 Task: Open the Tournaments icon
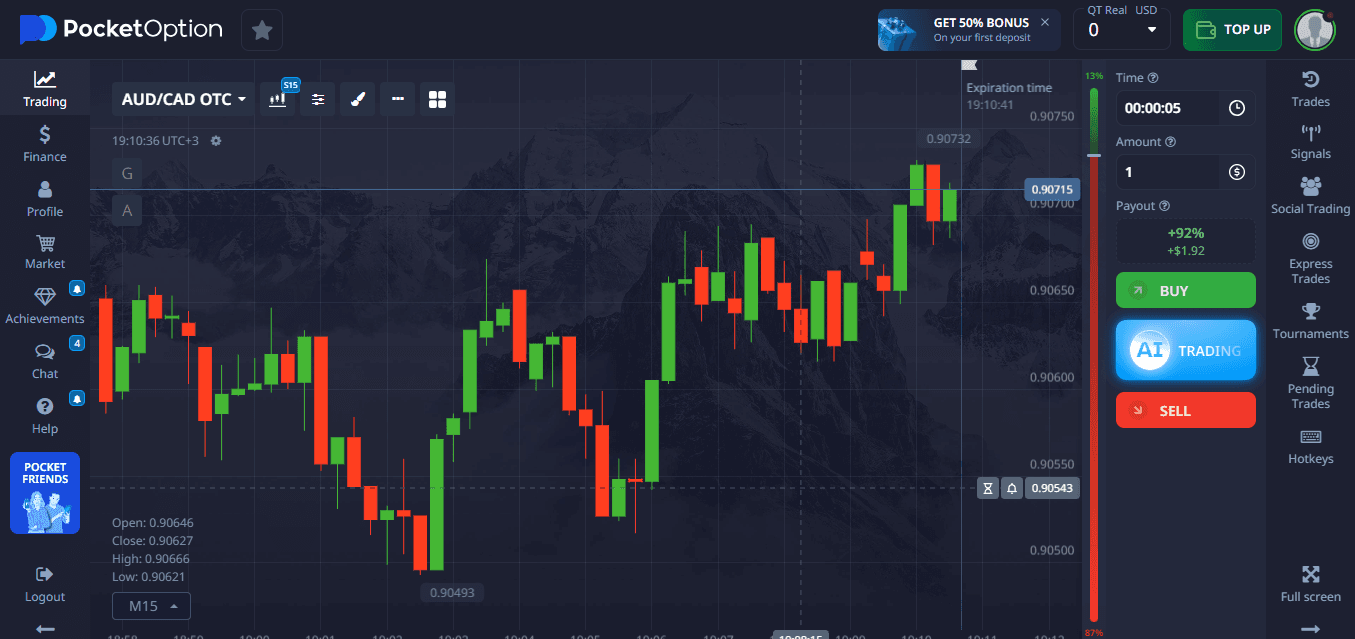pyautogui.click(x=1310, y=321)
